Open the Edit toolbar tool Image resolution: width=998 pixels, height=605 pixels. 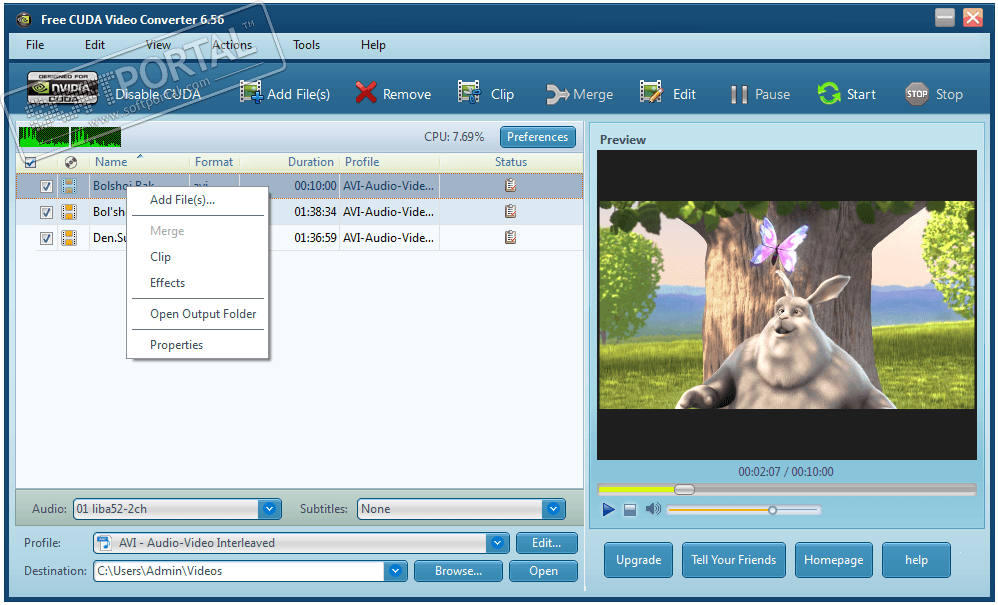668,94
